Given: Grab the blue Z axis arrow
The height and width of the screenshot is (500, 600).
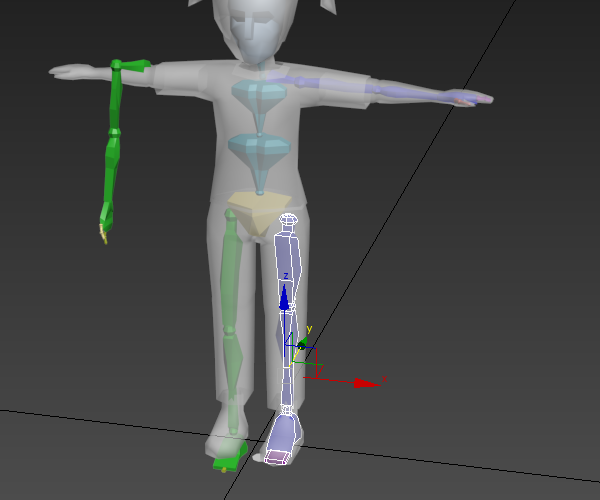Looking at the screenshot, I should (284, 298).
